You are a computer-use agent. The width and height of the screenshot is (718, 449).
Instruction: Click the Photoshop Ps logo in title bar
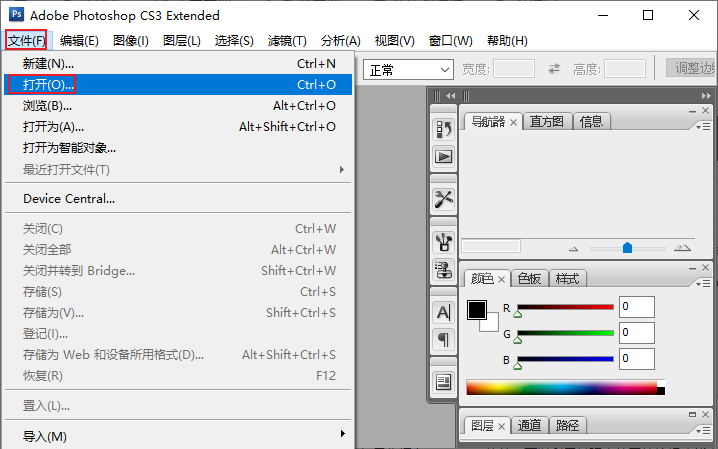16,14
